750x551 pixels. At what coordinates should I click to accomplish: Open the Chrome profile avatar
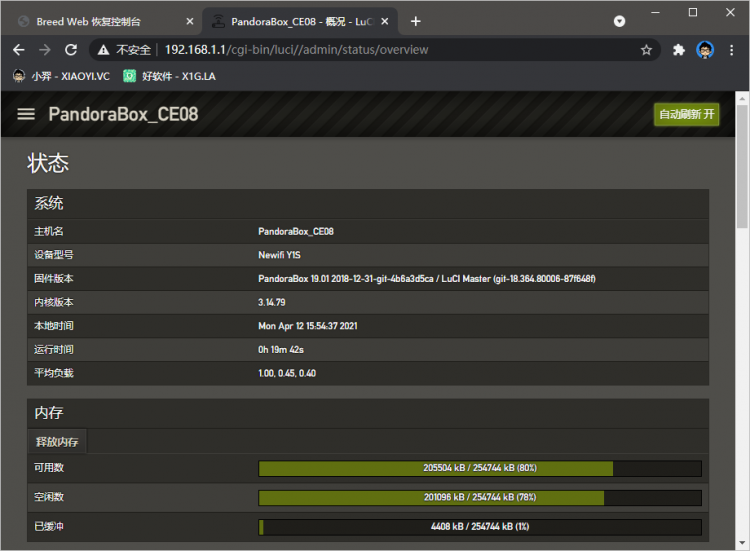[x=705, y=50]
